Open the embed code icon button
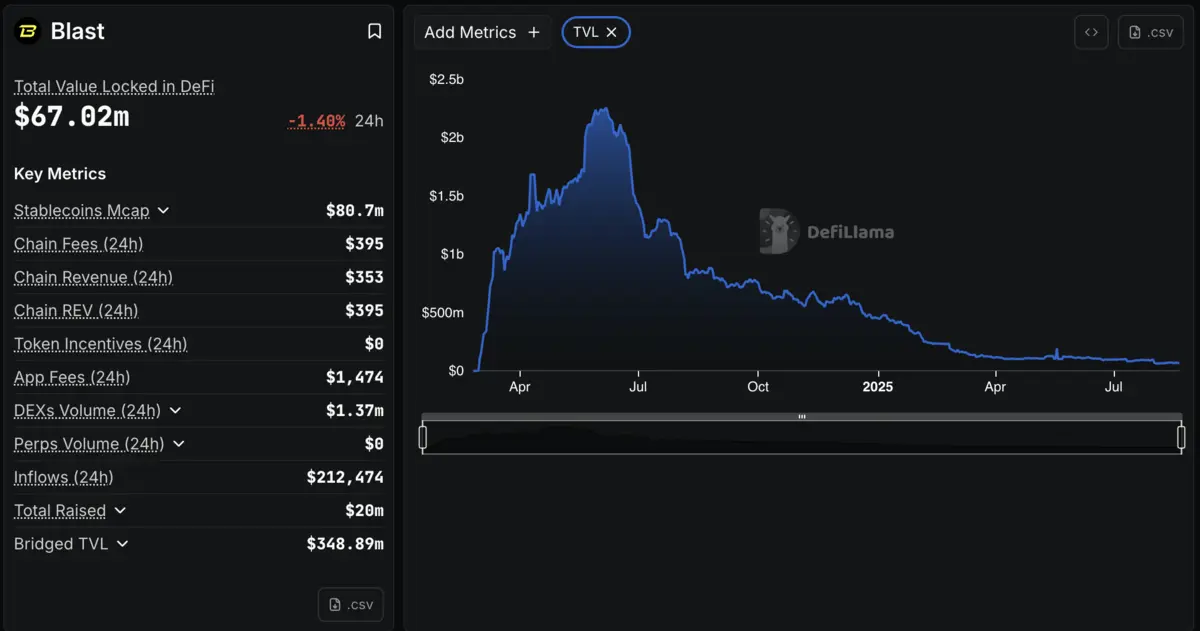This screenshot has width=1200, height=631. pos(1091,32)
